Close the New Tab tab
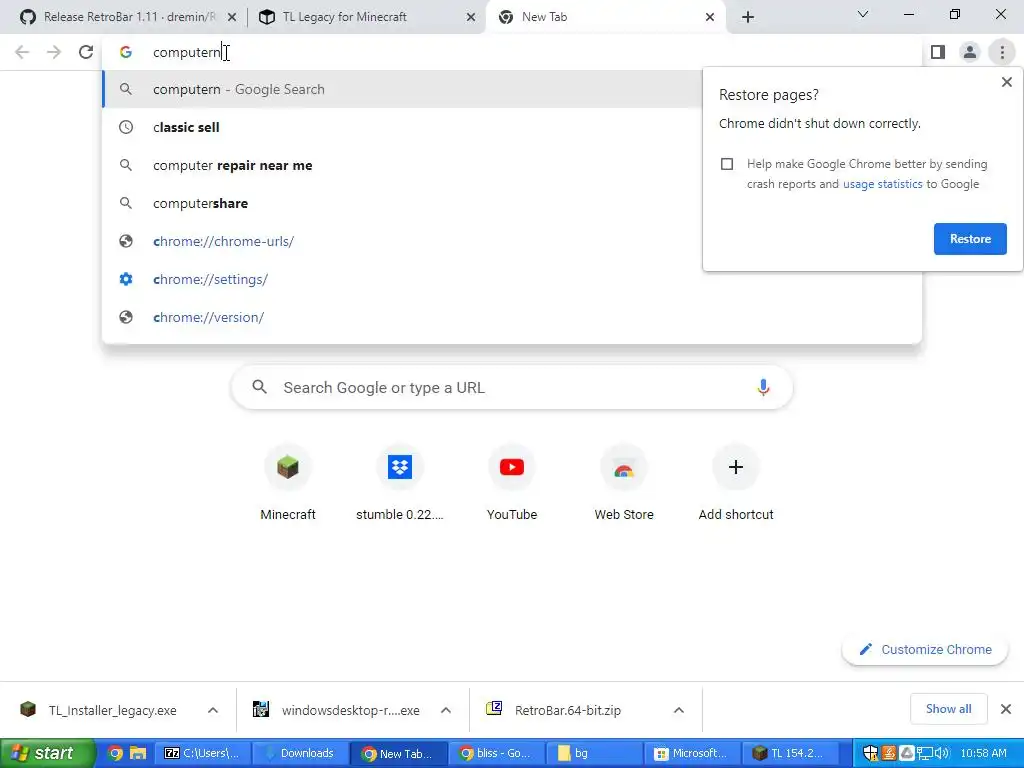The height and width of the screenshot is (768, 1024). click(x=710, y=17)
